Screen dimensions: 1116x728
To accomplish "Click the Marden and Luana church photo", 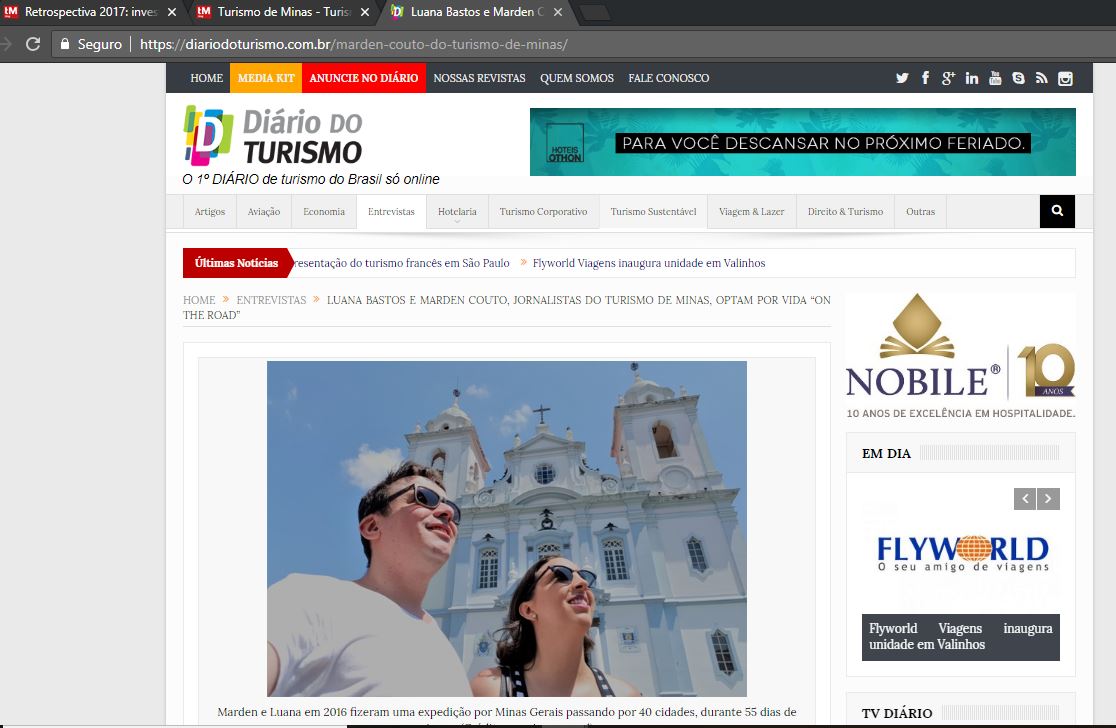I will [507, 529].
